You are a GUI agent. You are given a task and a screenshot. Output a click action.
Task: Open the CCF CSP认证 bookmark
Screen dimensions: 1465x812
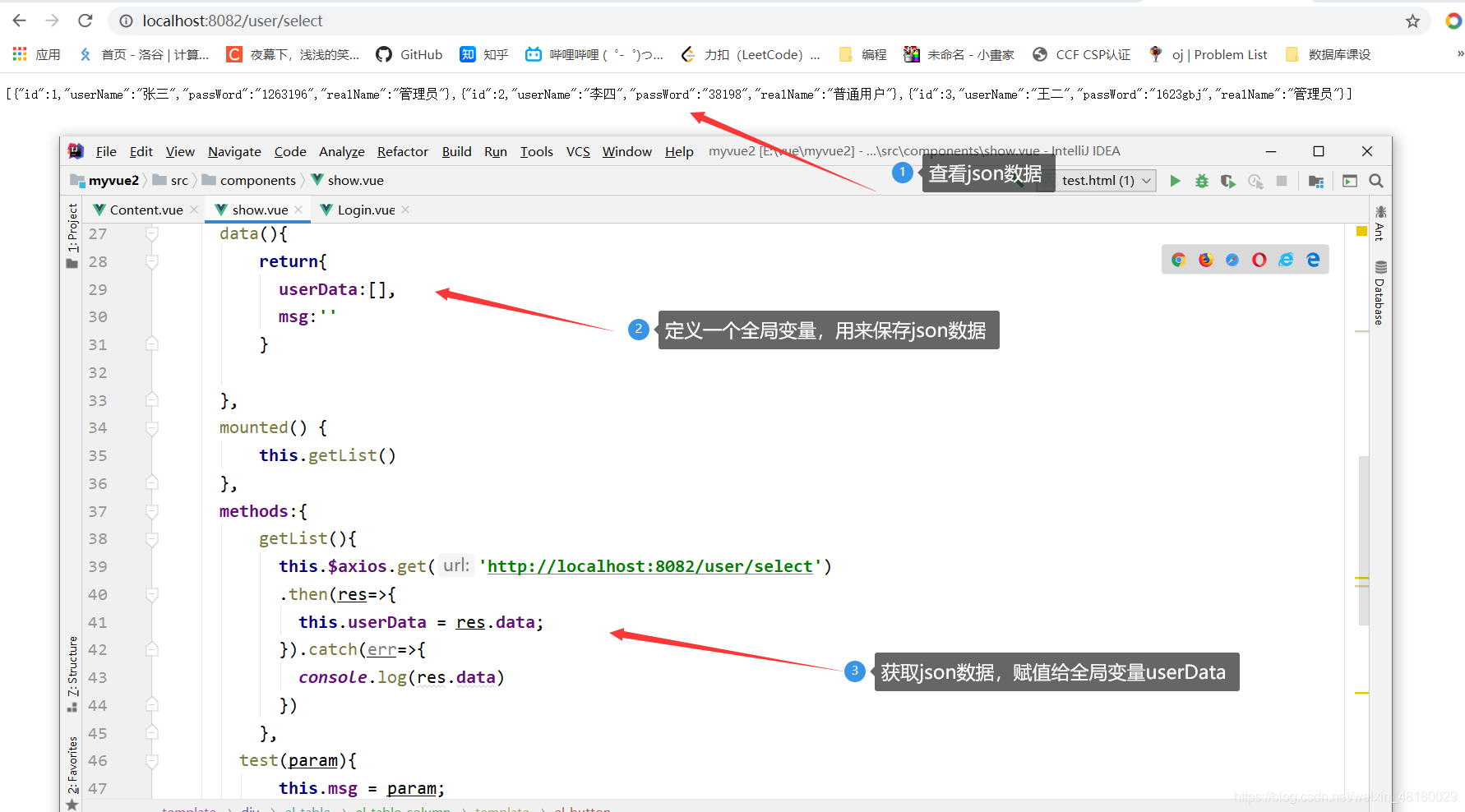[1082, 54]
